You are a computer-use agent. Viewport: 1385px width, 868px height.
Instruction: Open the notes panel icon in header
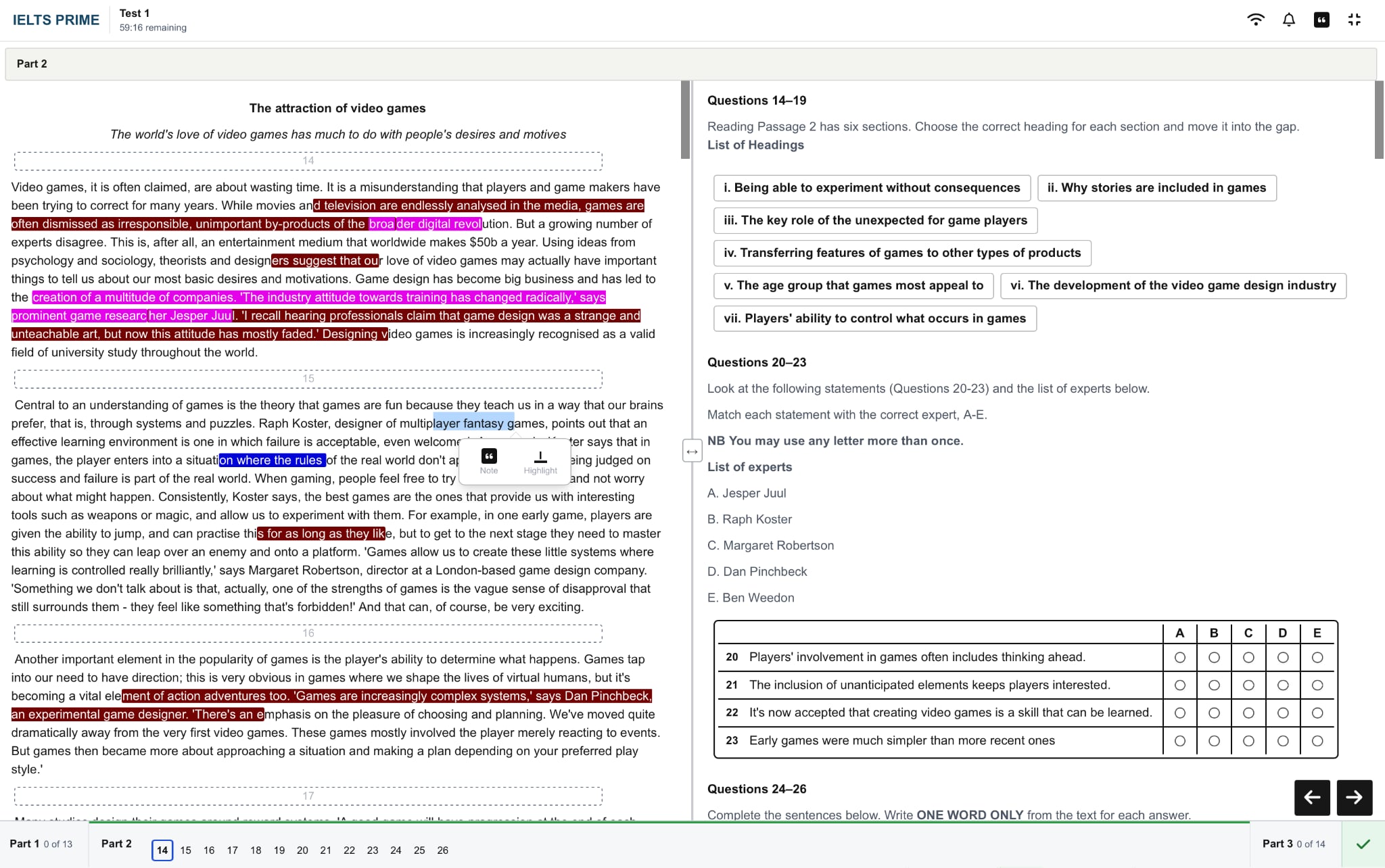pyautogui.click(x=1321, y=20)
